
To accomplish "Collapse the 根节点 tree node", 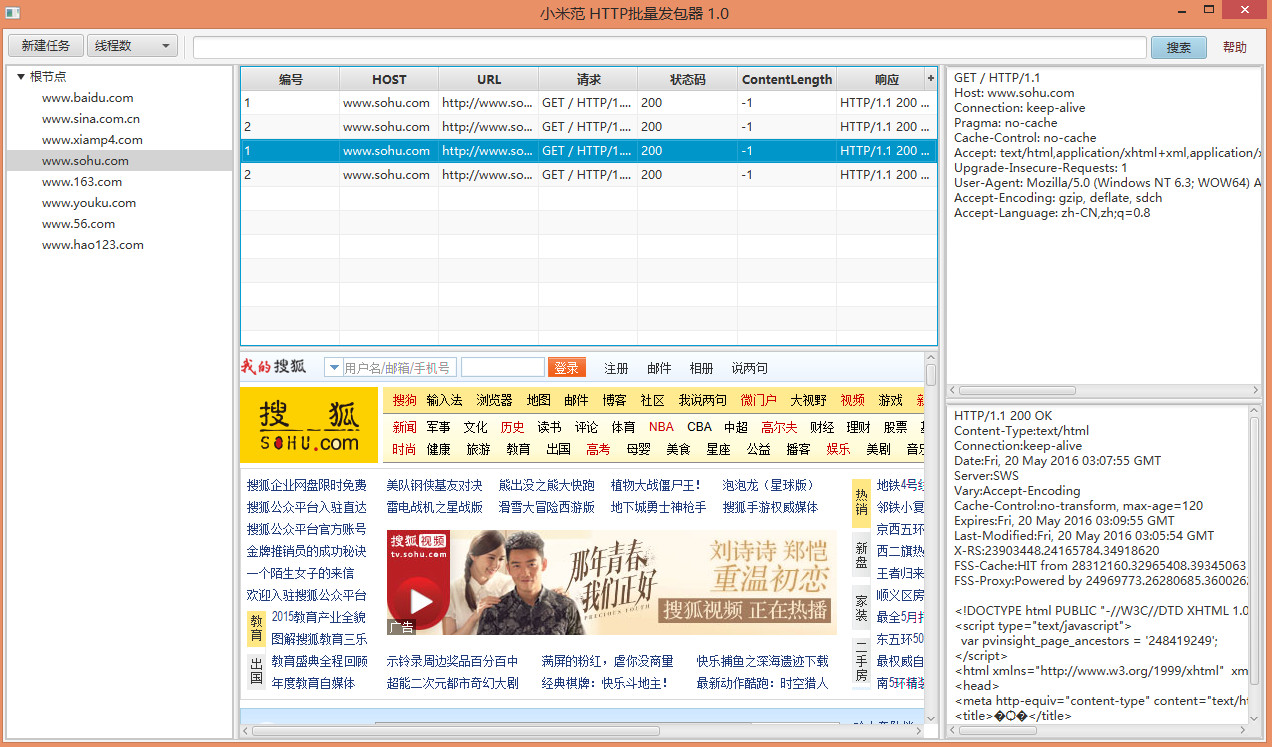I will 21,76.
